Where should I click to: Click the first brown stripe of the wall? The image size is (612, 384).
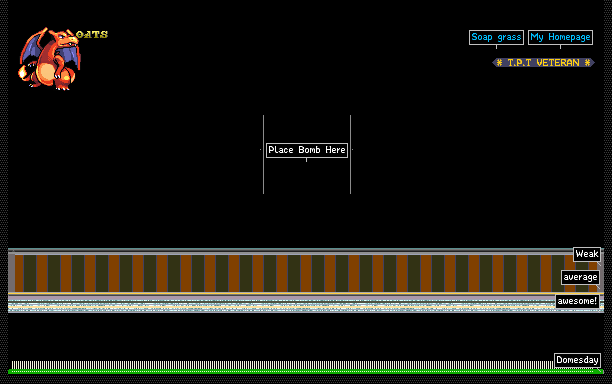(19, 274)
